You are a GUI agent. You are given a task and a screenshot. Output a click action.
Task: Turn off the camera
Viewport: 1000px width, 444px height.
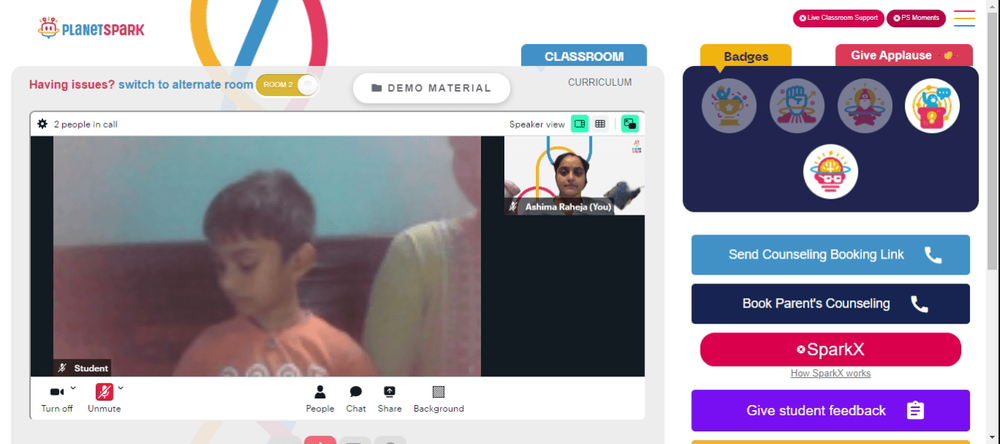57,398
